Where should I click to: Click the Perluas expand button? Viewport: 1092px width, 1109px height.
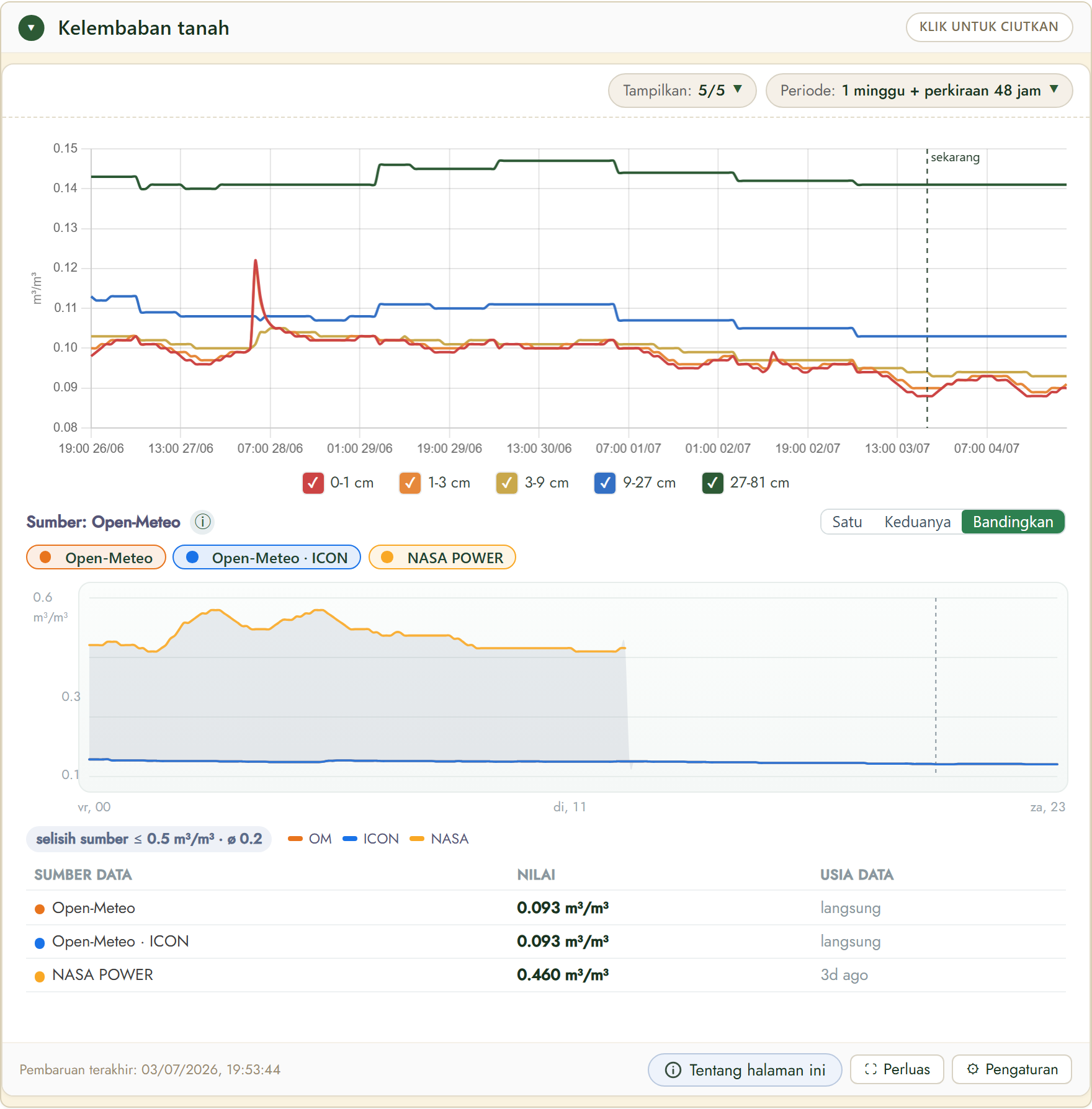click(x=897, y=1069)
